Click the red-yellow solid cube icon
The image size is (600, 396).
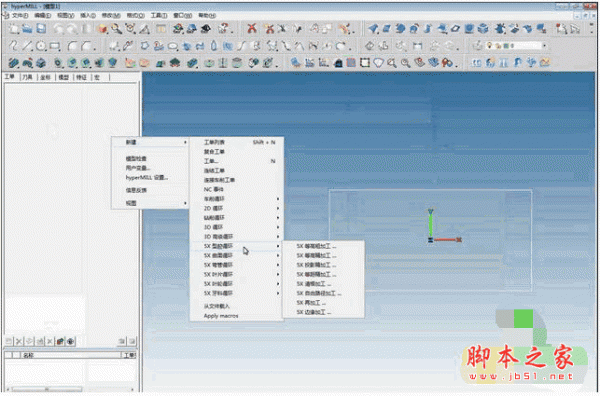[102, 28]
